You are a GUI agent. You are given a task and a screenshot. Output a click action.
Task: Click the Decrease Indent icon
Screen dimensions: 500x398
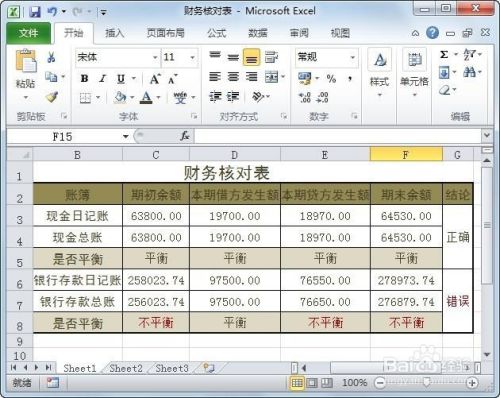click(x=215, y=97)
